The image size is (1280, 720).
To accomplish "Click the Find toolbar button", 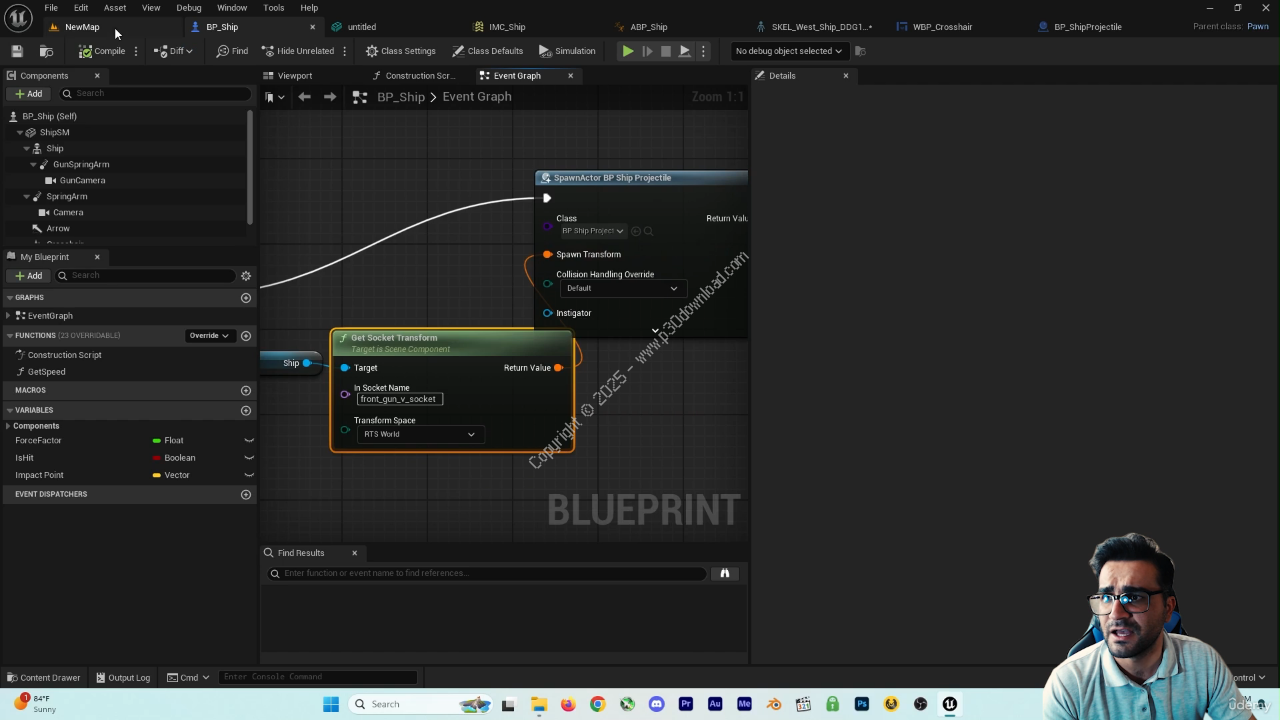I will (x=232, y=51).
